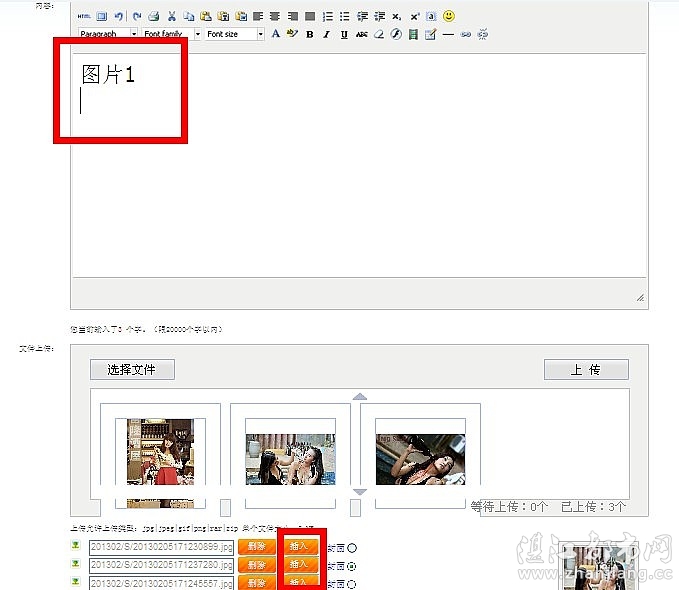Insert an emoticon with the smiley icon
This screenshot has height=590, width=679.
tap(449, 16)
